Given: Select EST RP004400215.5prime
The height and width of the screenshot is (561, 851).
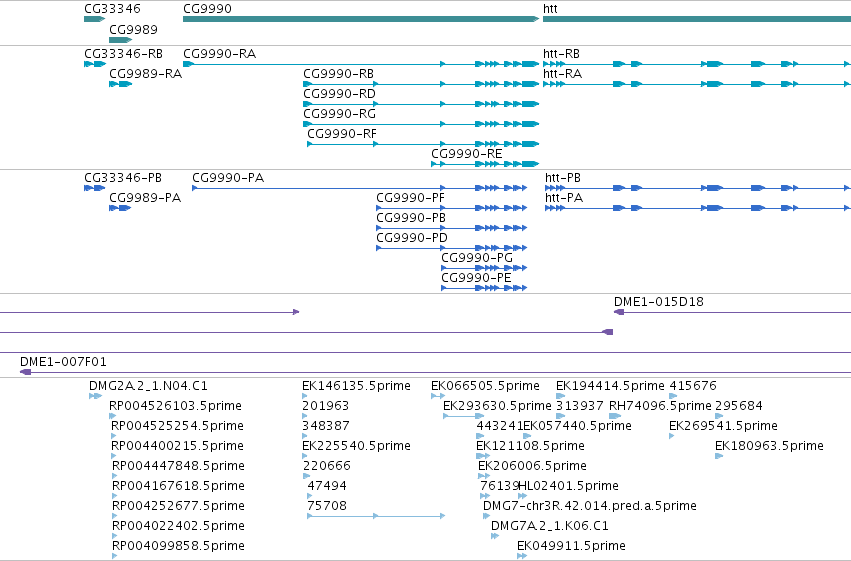Looking at the screenshot, I should coord(177,447).
